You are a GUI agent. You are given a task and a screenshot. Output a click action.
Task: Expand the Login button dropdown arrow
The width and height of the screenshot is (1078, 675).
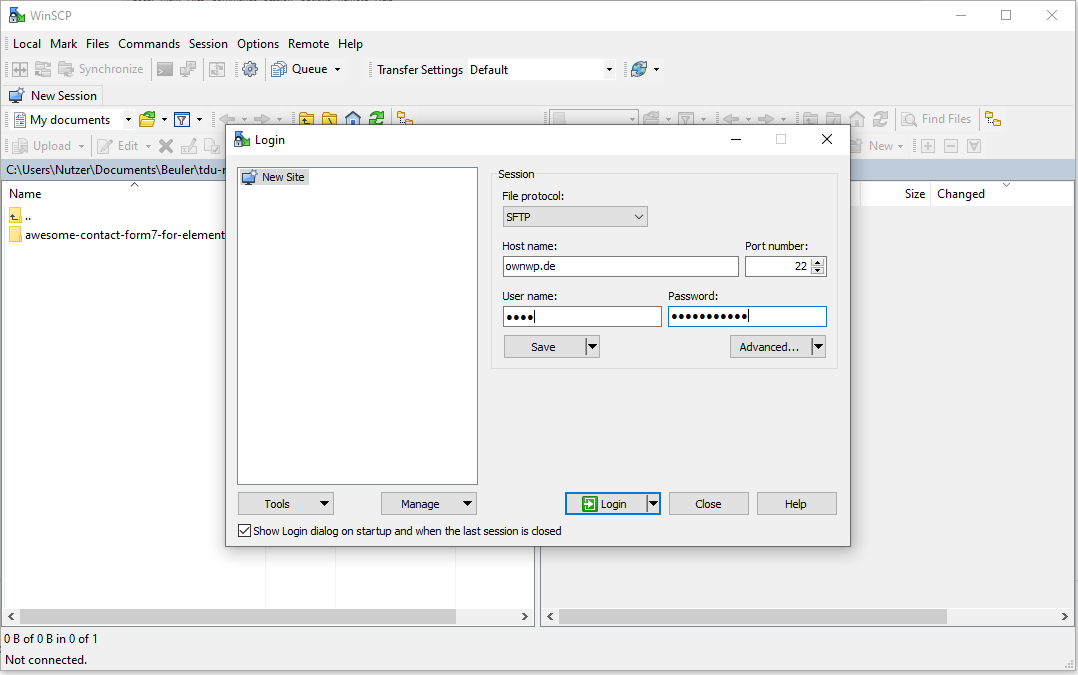click(x=653, y=504)
